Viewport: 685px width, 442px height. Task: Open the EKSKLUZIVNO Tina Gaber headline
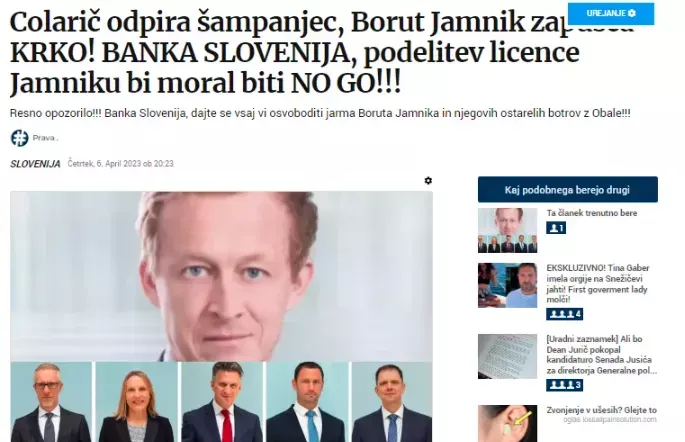coord(598,283)
